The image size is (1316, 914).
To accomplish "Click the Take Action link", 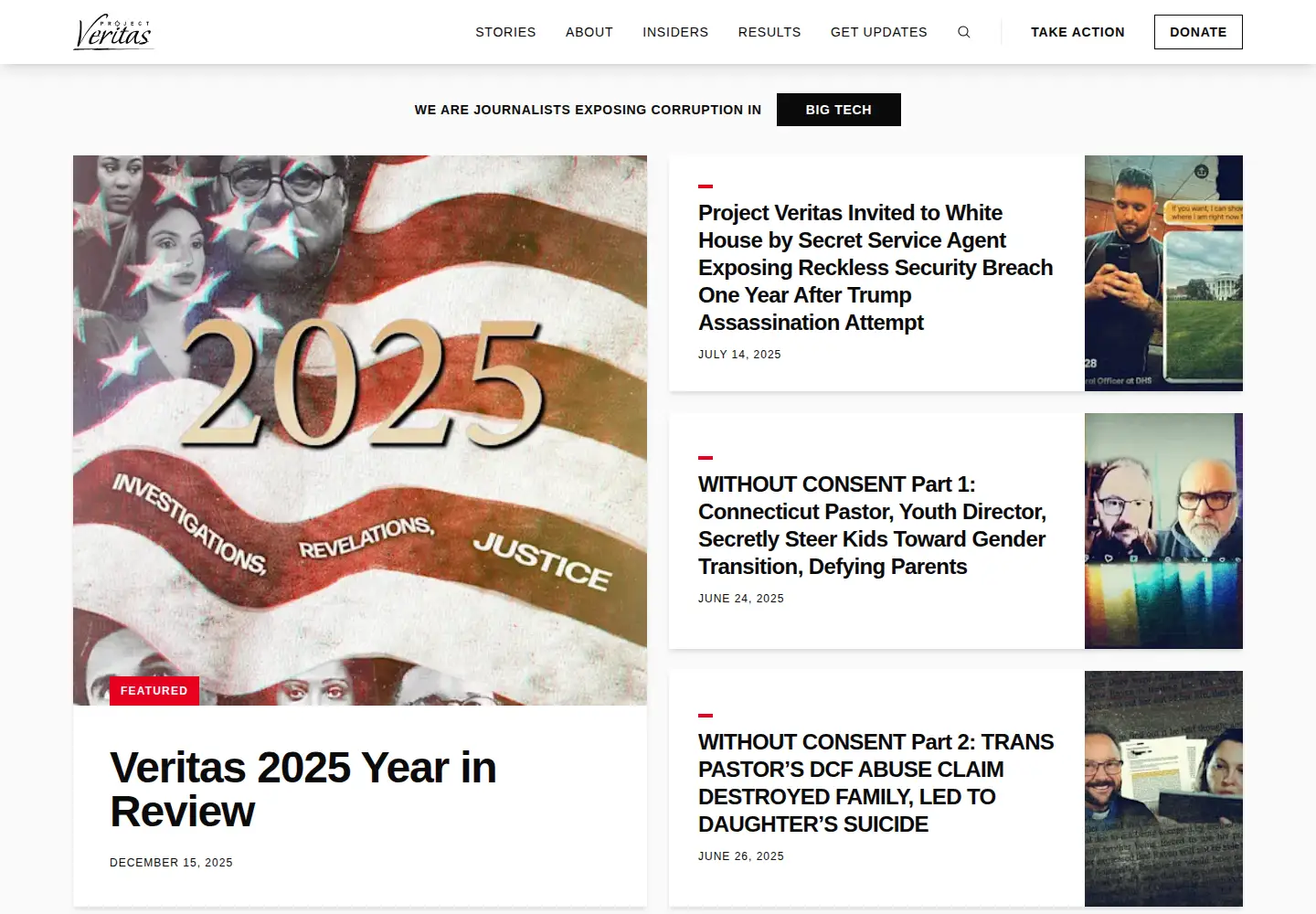I will pyautogui.click(x=1077, y=32).
